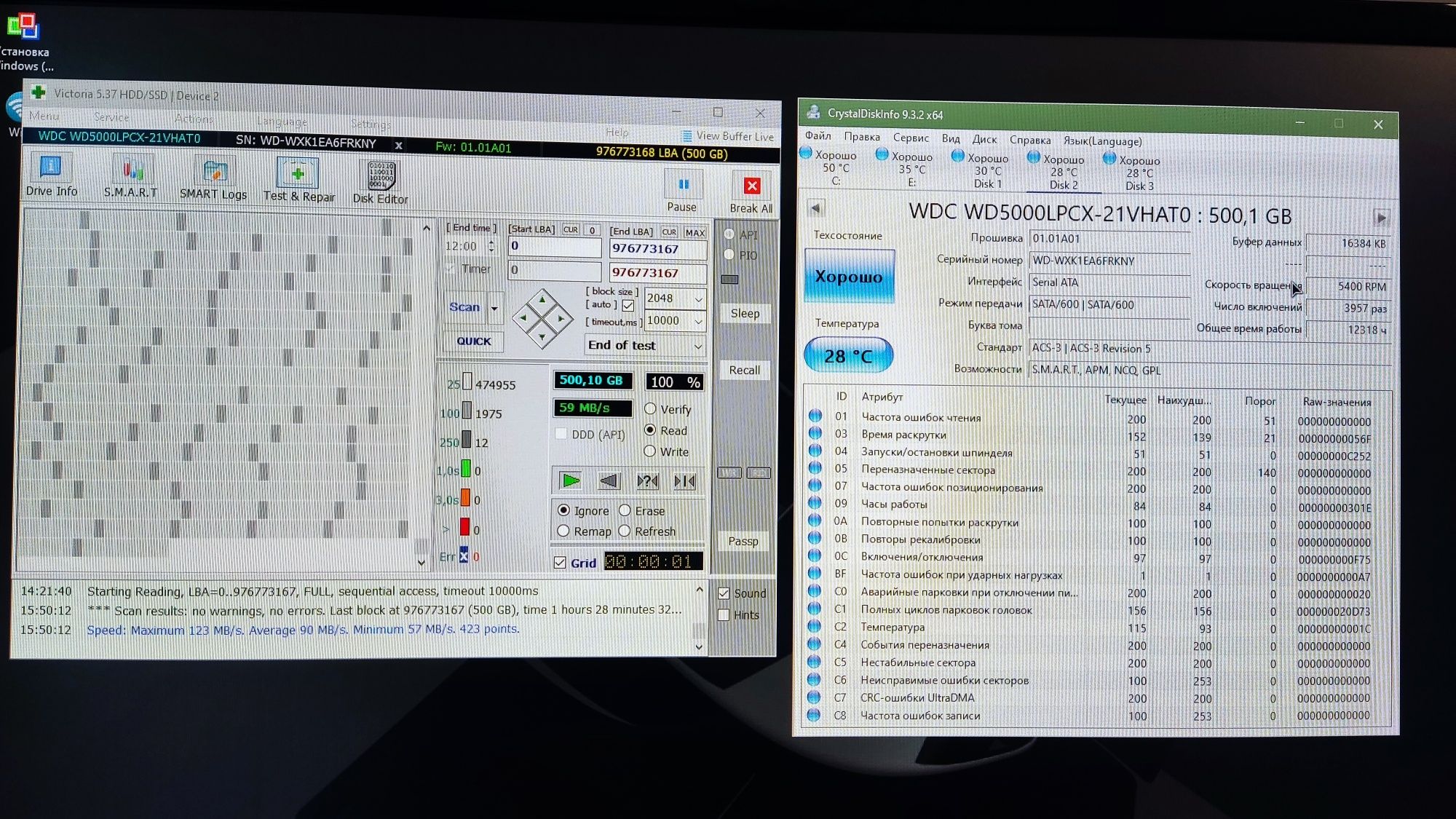Viewport: 1456px width, 819px height.
Task: Open the End of test dropdown
Action: tap(698, 346)
